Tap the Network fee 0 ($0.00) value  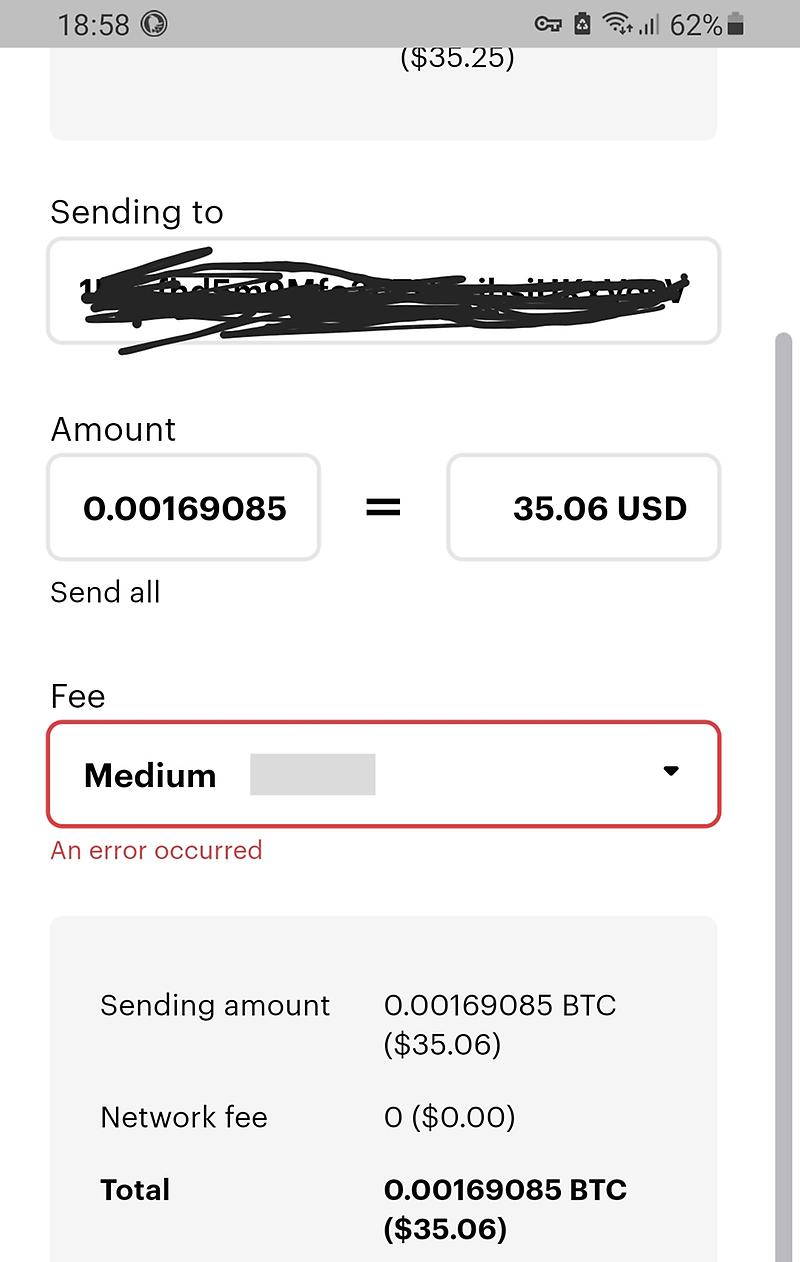point(449,1117)
